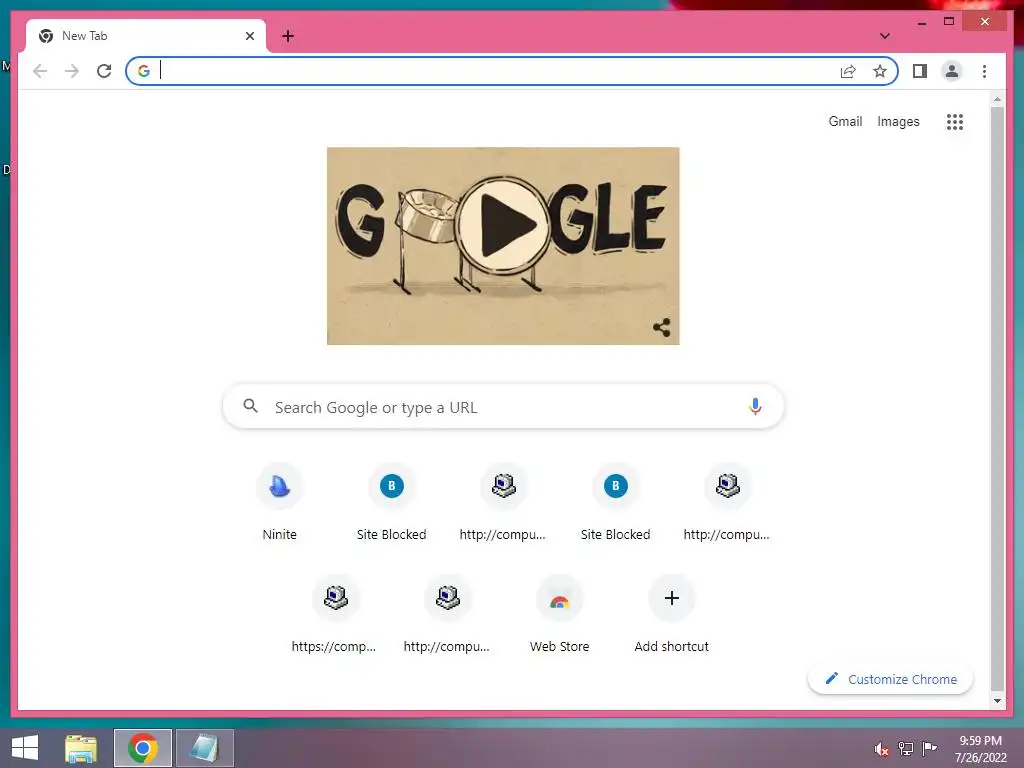This screenshot has height=768, width=1024.
Task: Expand the tab search dropdown arrow
Action: 884,36
